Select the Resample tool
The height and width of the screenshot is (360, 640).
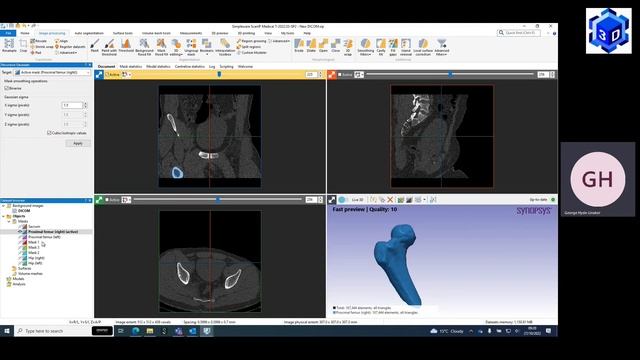click(x=9, y=45)
